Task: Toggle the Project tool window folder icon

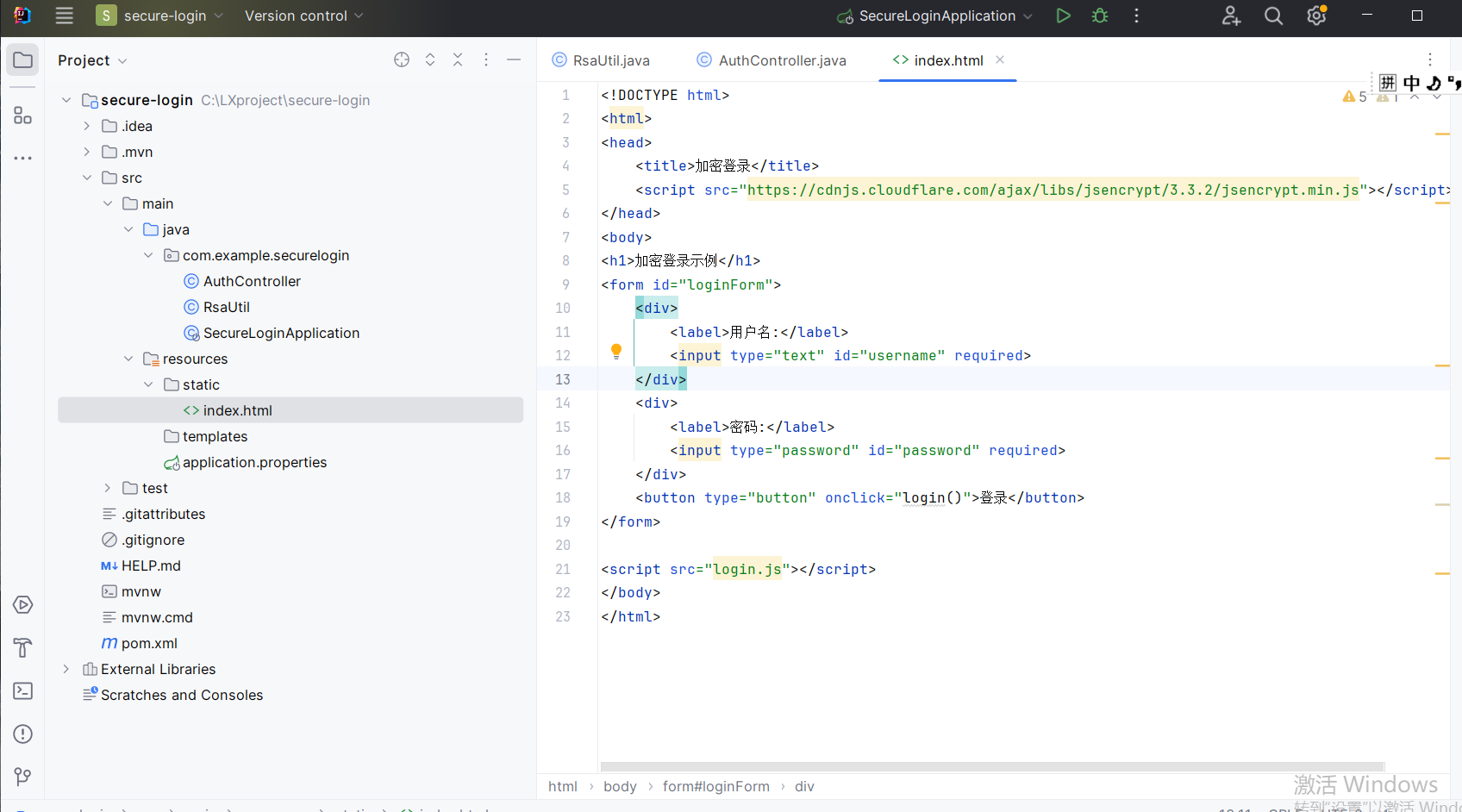Action: coord(22,60)
